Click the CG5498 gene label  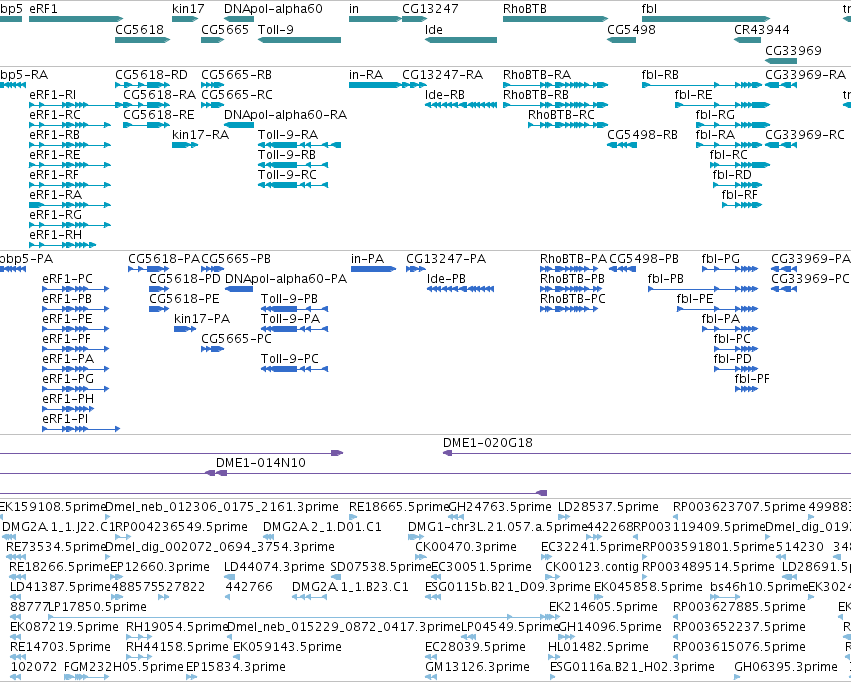pyautogui.click(x=631, y=29)
